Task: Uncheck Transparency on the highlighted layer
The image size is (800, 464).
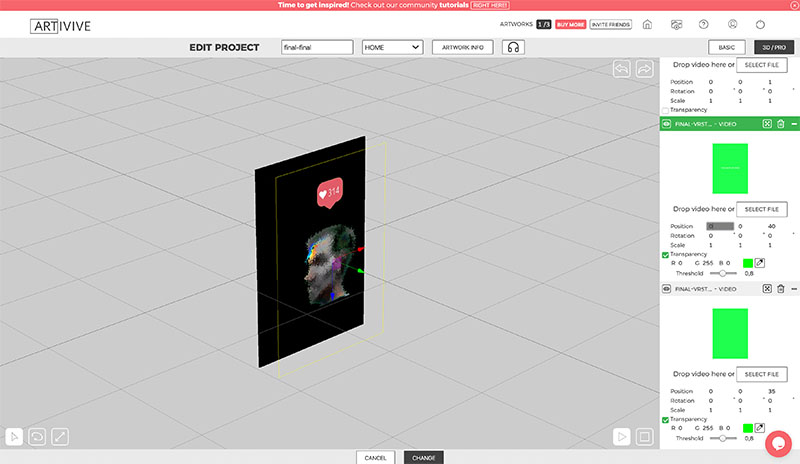Action: pos(666,254)
